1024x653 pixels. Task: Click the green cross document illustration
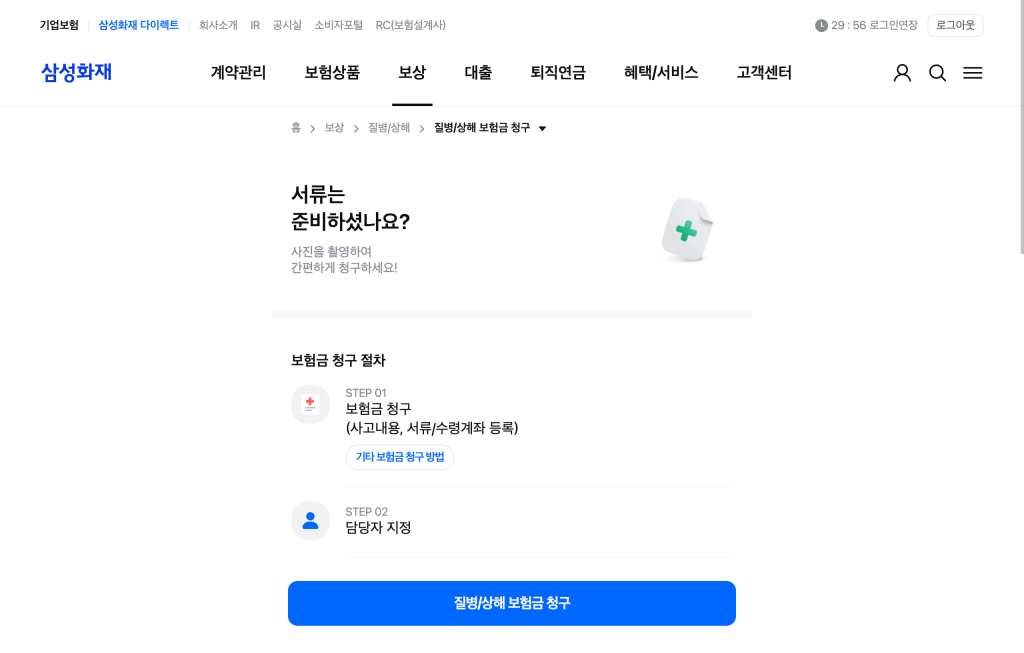point(687,231)
